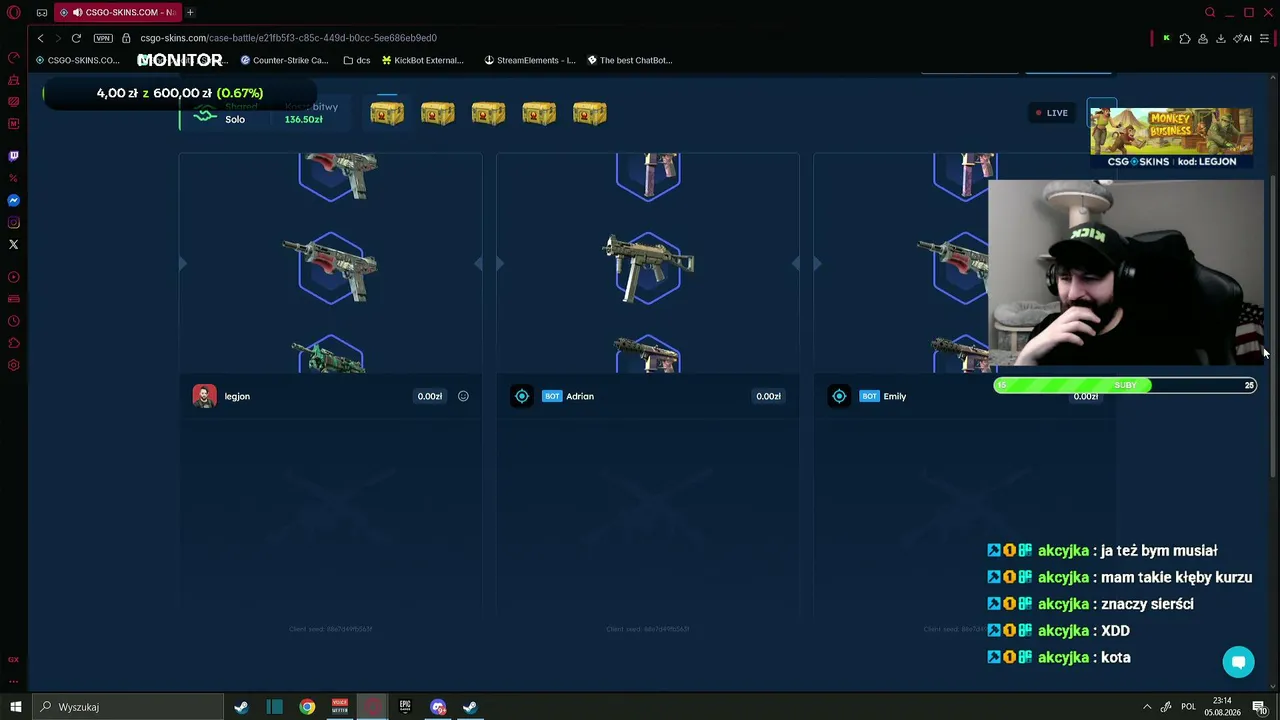The height and width of the screenshot is (720, 1280).
Task: Click the Solo battle mode label
Action: 235,119
